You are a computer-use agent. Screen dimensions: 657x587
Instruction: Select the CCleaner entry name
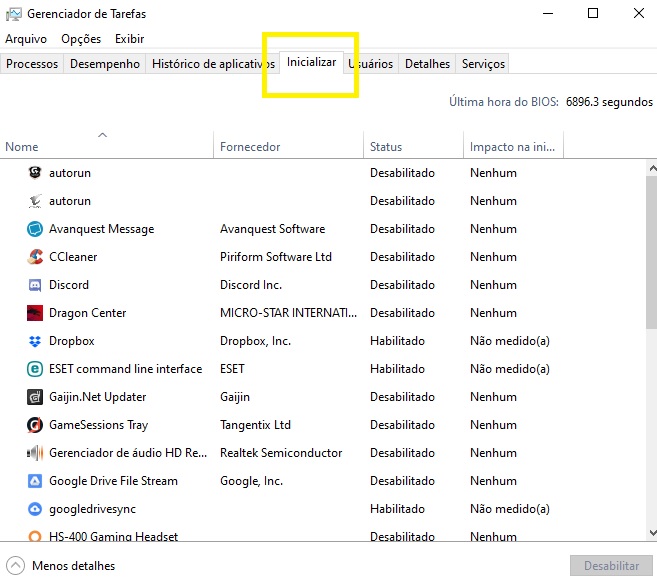73,256
